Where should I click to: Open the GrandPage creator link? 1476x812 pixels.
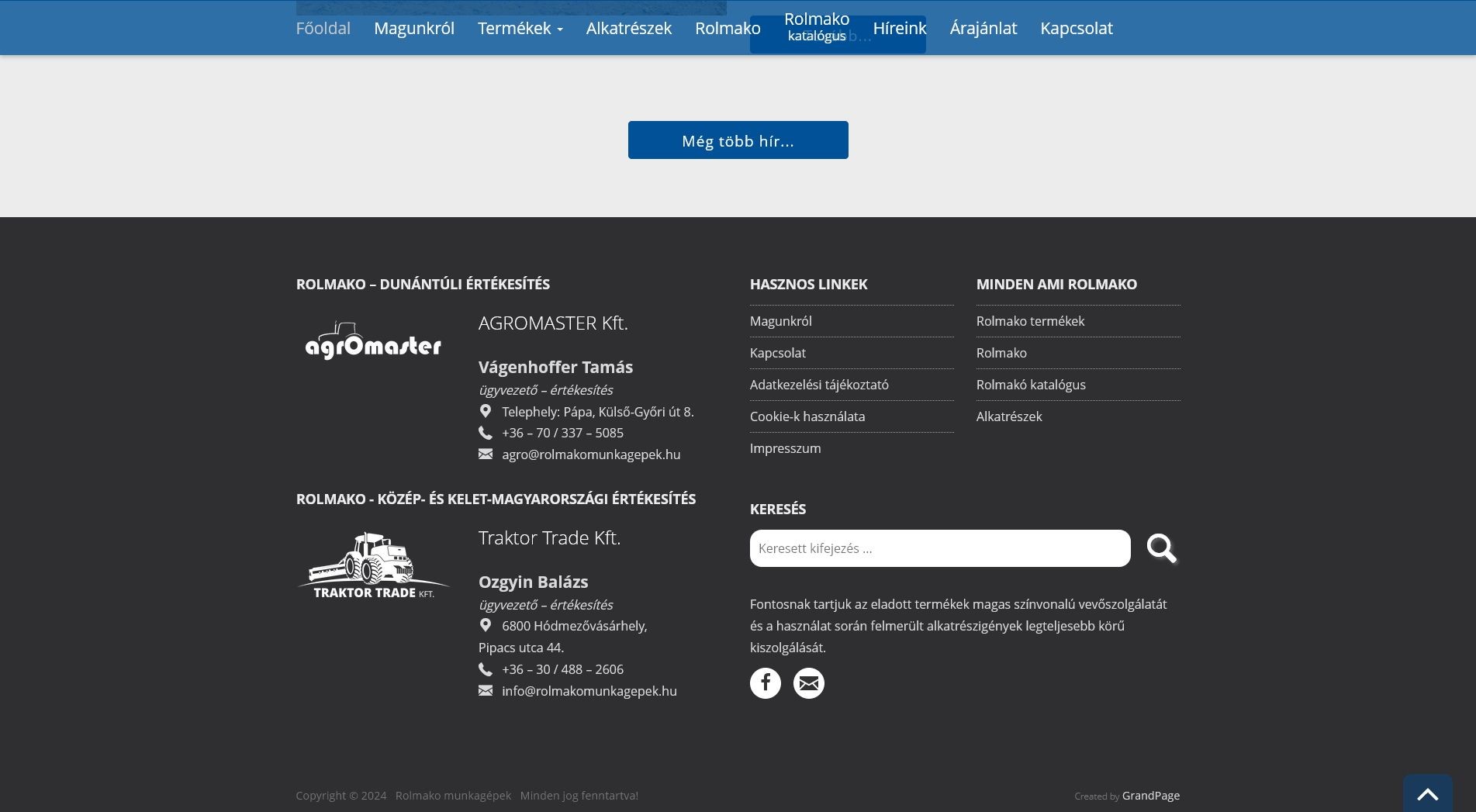pyautogui.click(x=1151, y=796)
